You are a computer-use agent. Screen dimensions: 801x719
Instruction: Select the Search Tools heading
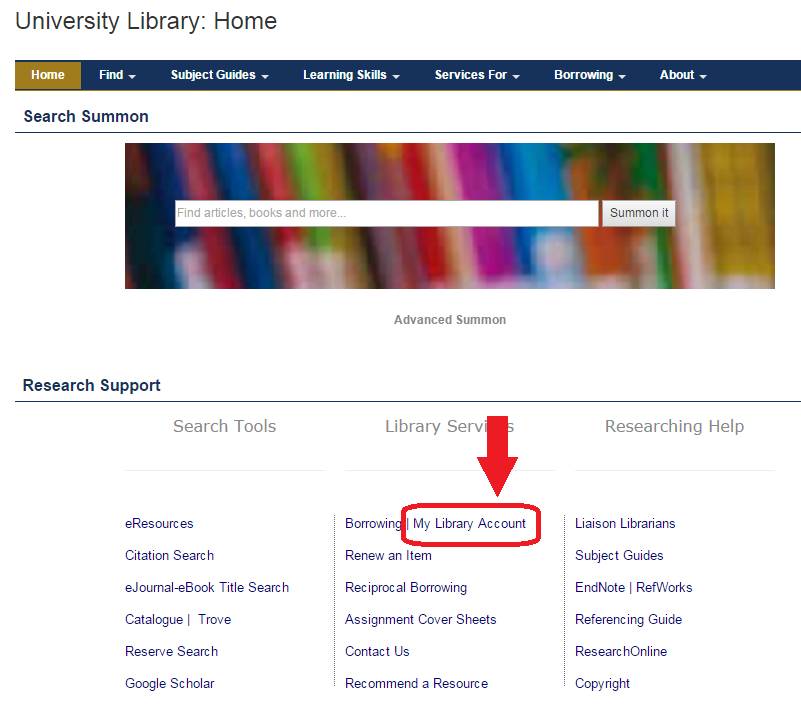pos(225,426)
